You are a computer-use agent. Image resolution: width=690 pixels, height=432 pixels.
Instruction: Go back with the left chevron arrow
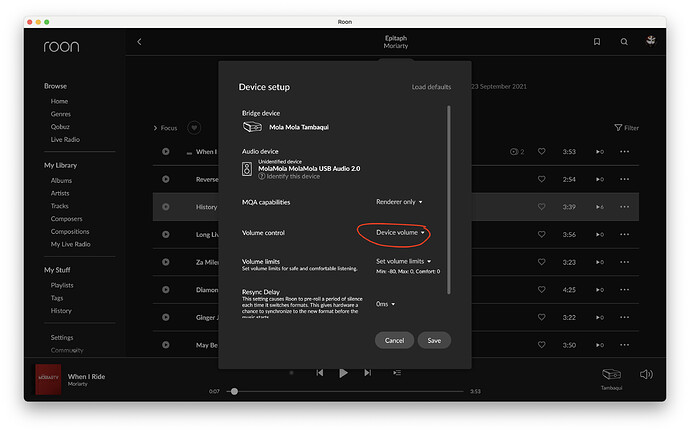[139, 42]
